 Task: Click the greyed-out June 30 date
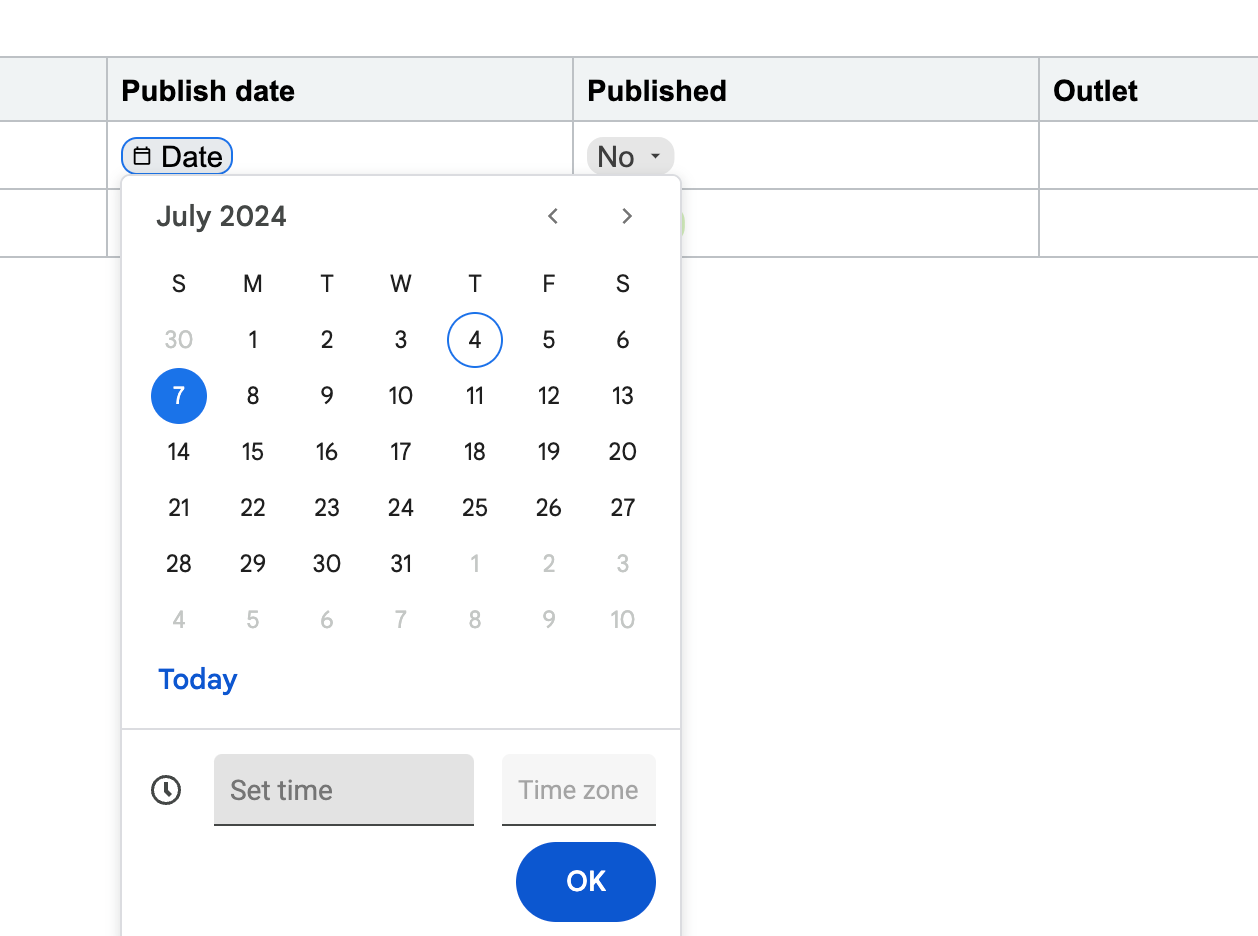click(x=179, y=340)
